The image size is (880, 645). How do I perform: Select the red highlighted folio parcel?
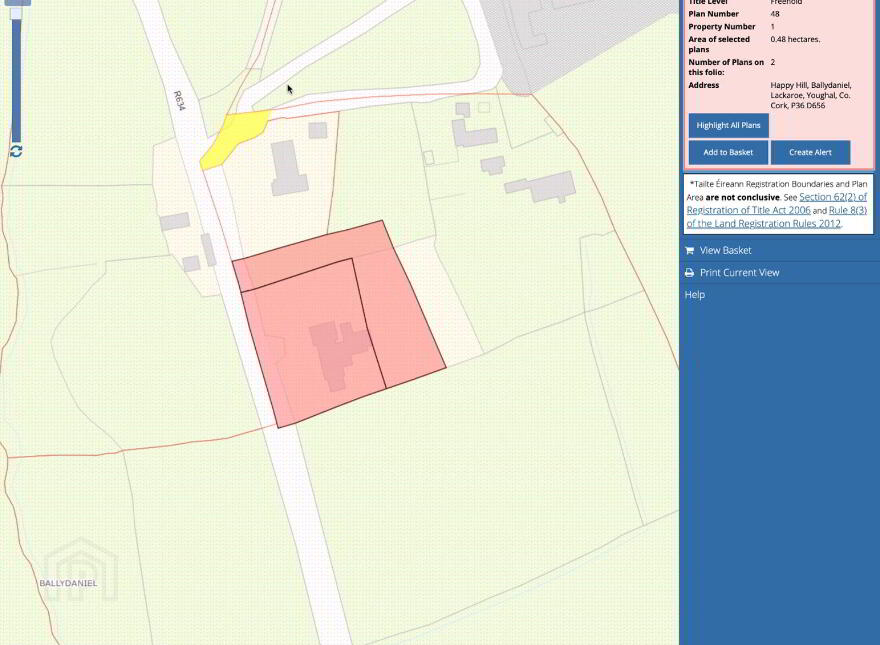point(339,323)
